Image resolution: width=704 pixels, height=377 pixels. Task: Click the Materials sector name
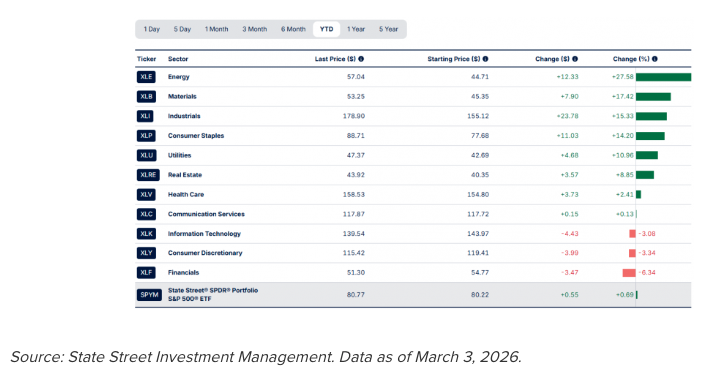pyautogui.click(x=182, y=96)
